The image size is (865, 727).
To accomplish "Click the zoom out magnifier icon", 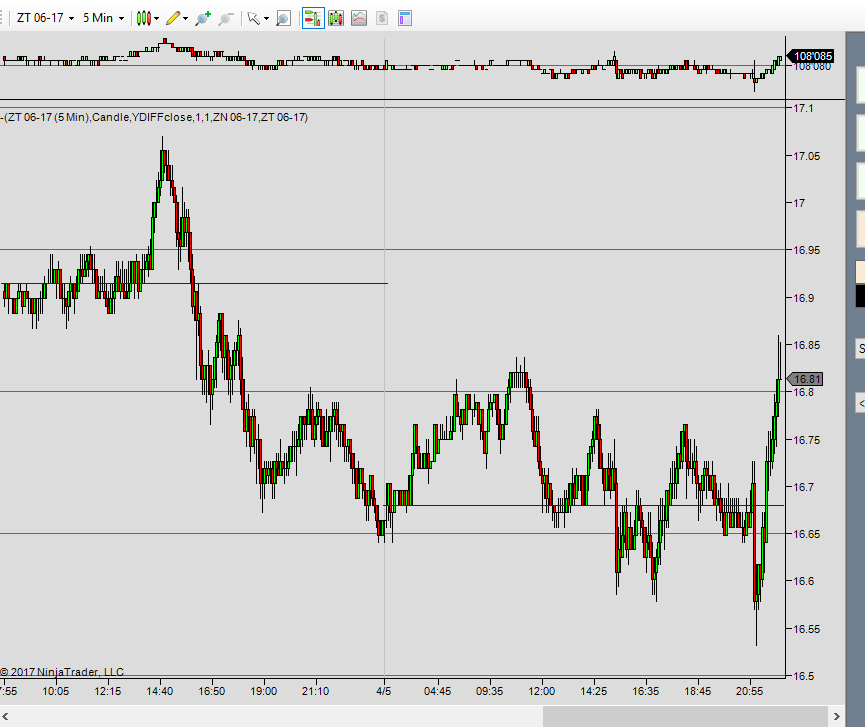I will coord(226,18).
